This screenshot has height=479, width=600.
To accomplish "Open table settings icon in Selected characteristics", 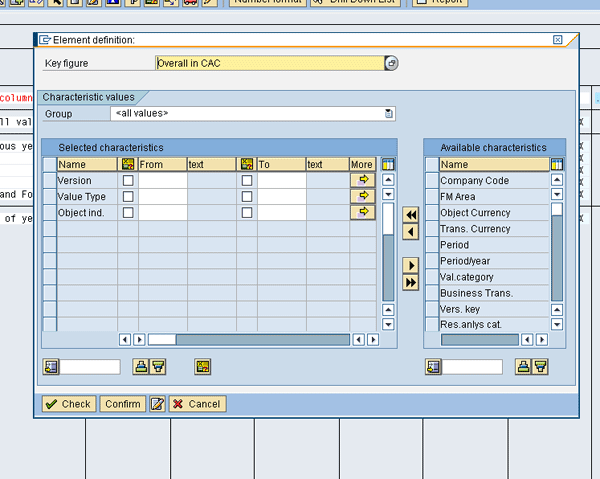I will (x=389, y=164).
